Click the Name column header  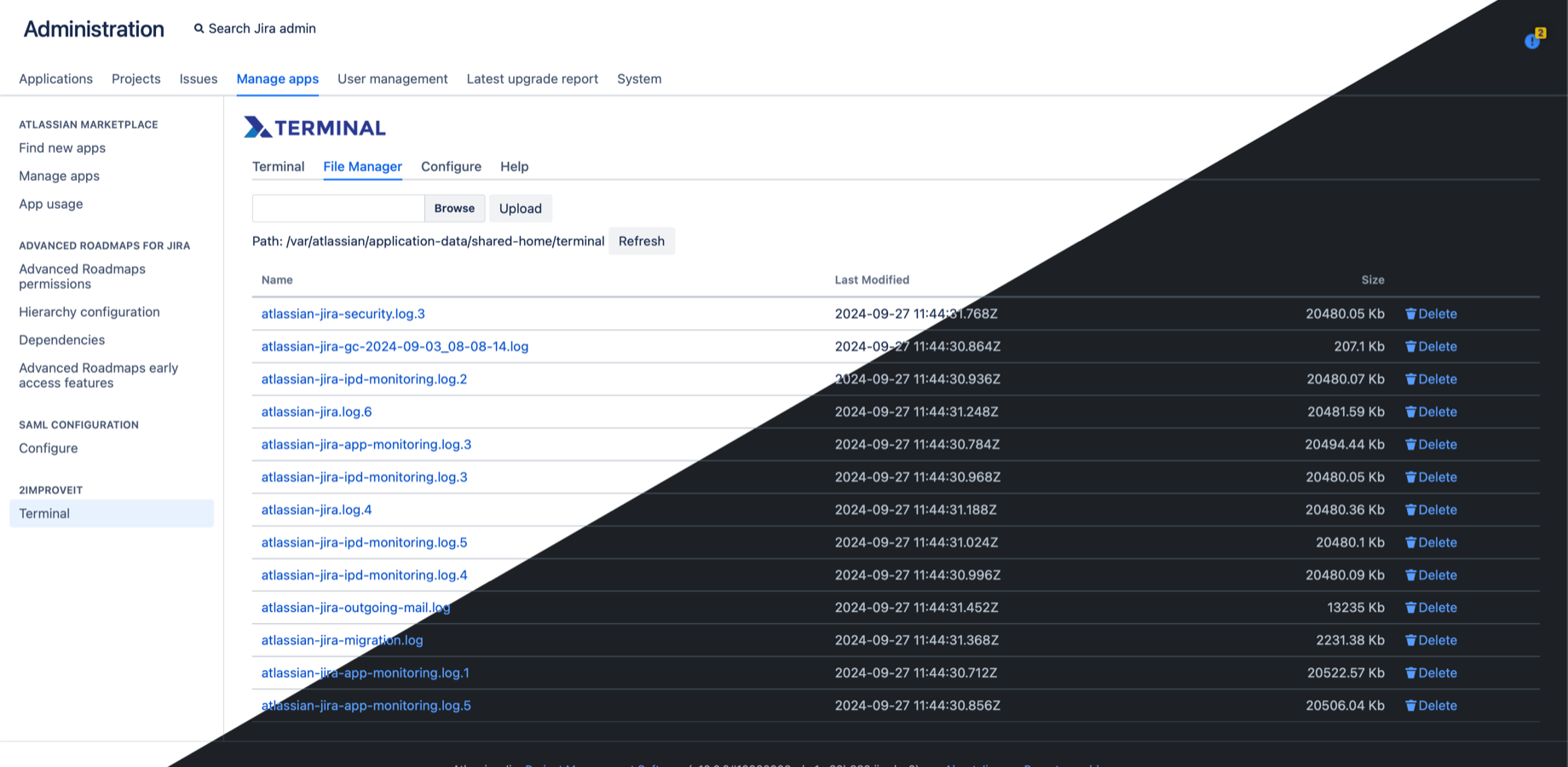point(277,280)
